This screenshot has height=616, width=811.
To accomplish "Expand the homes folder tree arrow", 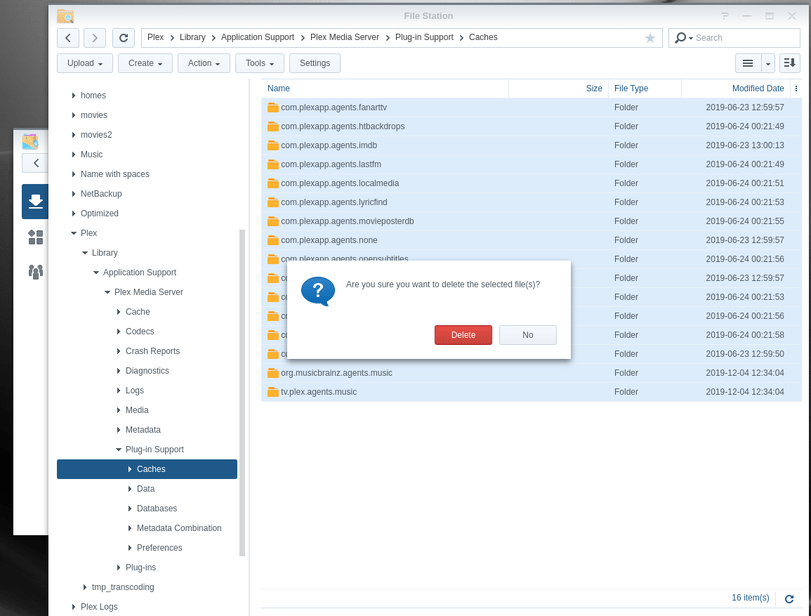I will point(73,96).
